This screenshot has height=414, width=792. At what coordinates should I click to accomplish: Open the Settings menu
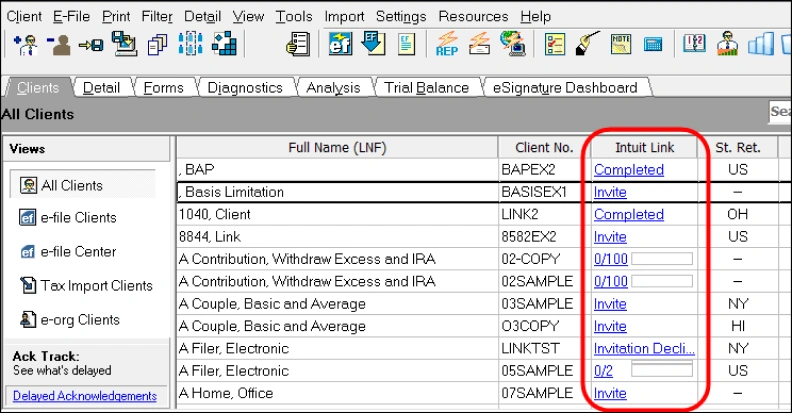point(401,17)
